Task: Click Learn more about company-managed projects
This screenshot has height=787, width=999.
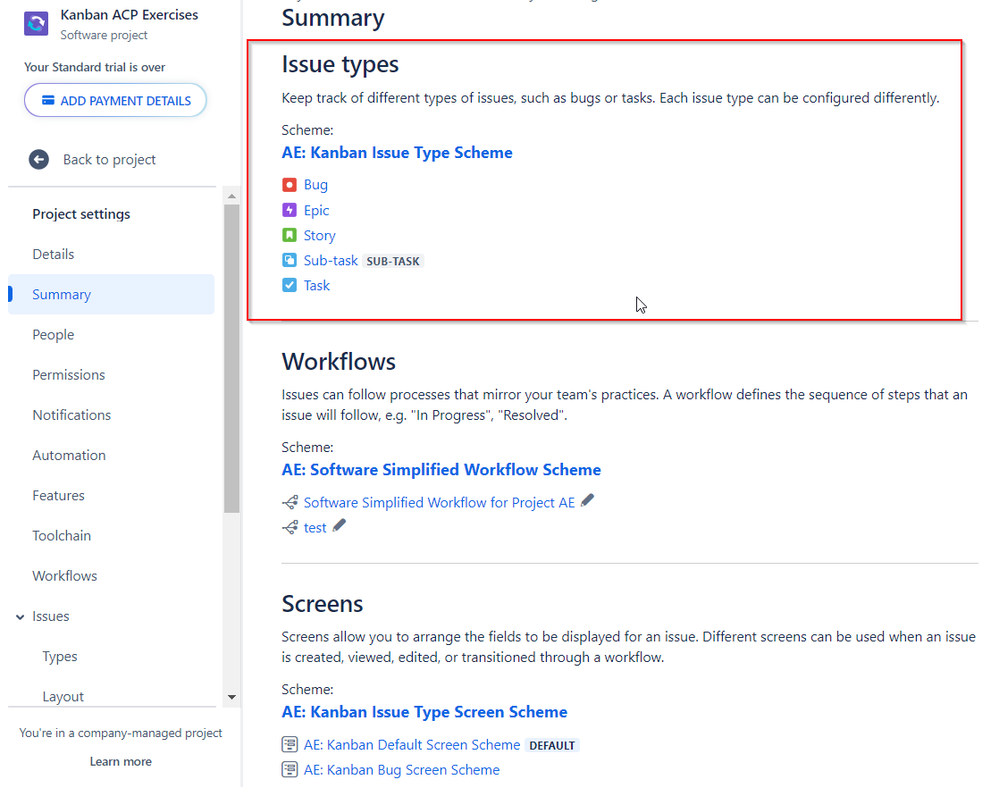Action: point(120,761)
